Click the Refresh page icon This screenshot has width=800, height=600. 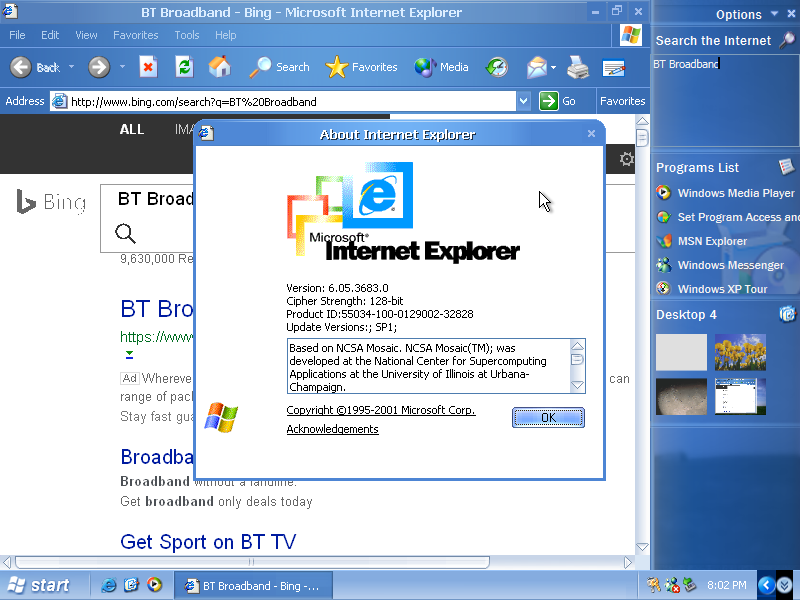click(x=183, y=67)
